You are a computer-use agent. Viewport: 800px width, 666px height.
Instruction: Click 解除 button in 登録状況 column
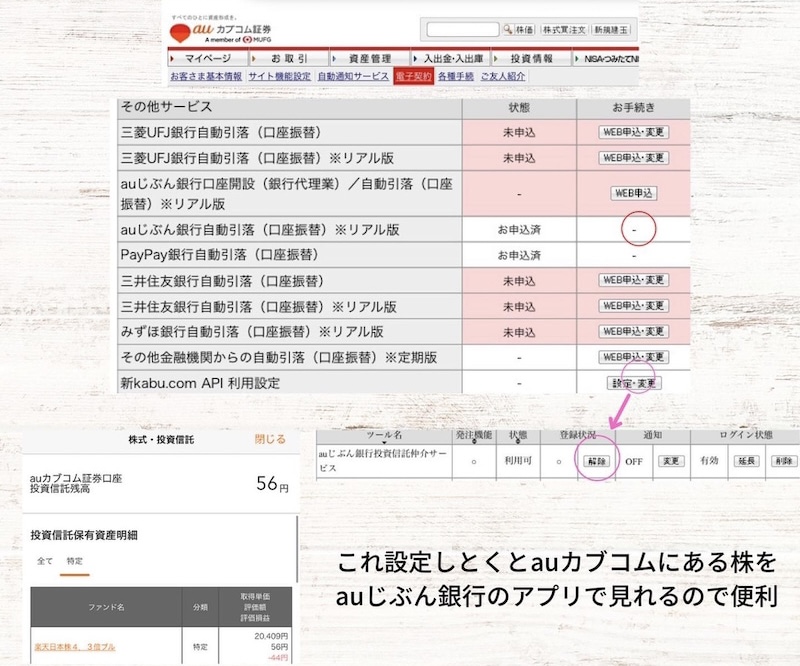point(596,461)
